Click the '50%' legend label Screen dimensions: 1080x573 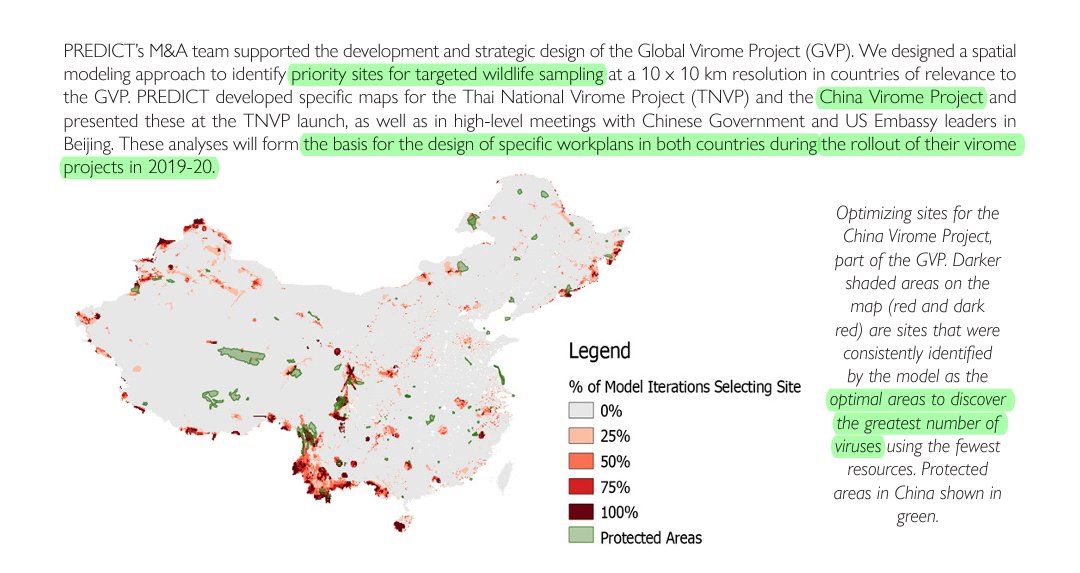pyautogui.click(x=615, y=461)
